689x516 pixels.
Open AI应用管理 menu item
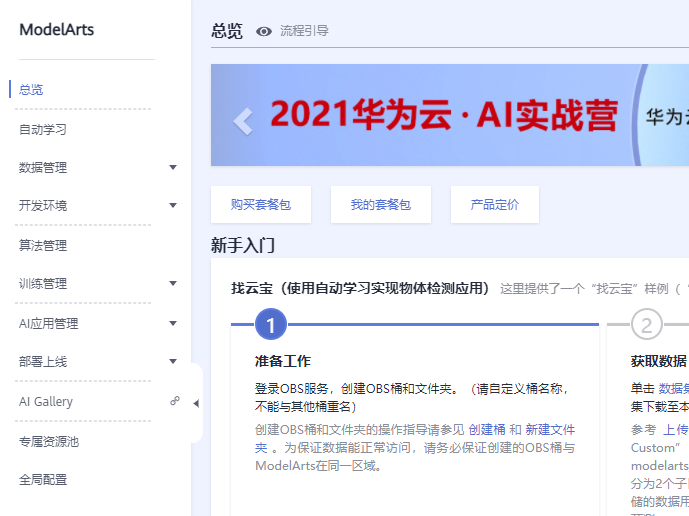click(48, 323)
